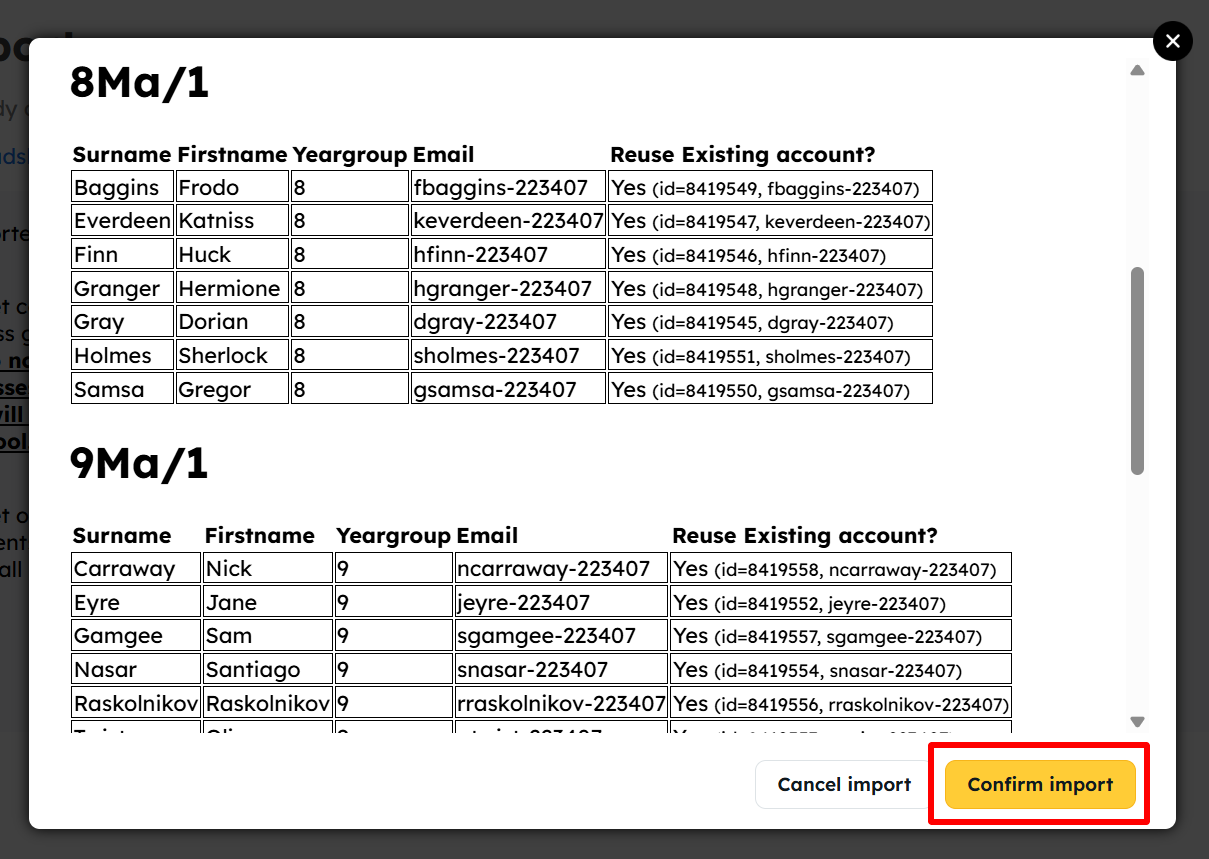This screenshot has height=859, width=1209.
Task: Click the reuse cell with id=8419551
Action: coord(770,355)
